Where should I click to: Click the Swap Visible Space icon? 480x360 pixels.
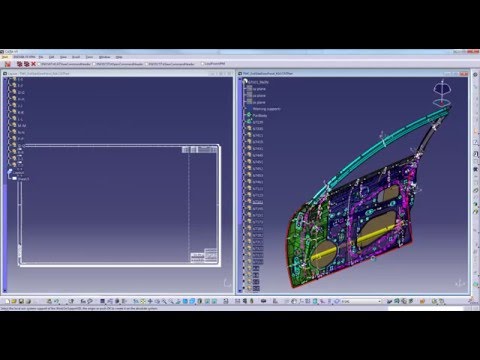tap(214, 301)
